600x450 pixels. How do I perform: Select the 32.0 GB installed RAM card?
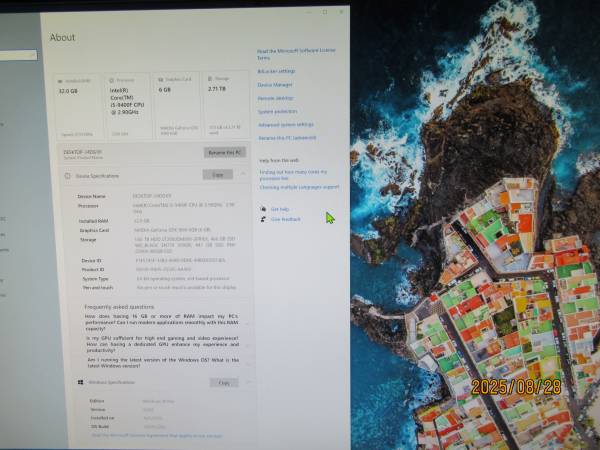pos(77,106)
